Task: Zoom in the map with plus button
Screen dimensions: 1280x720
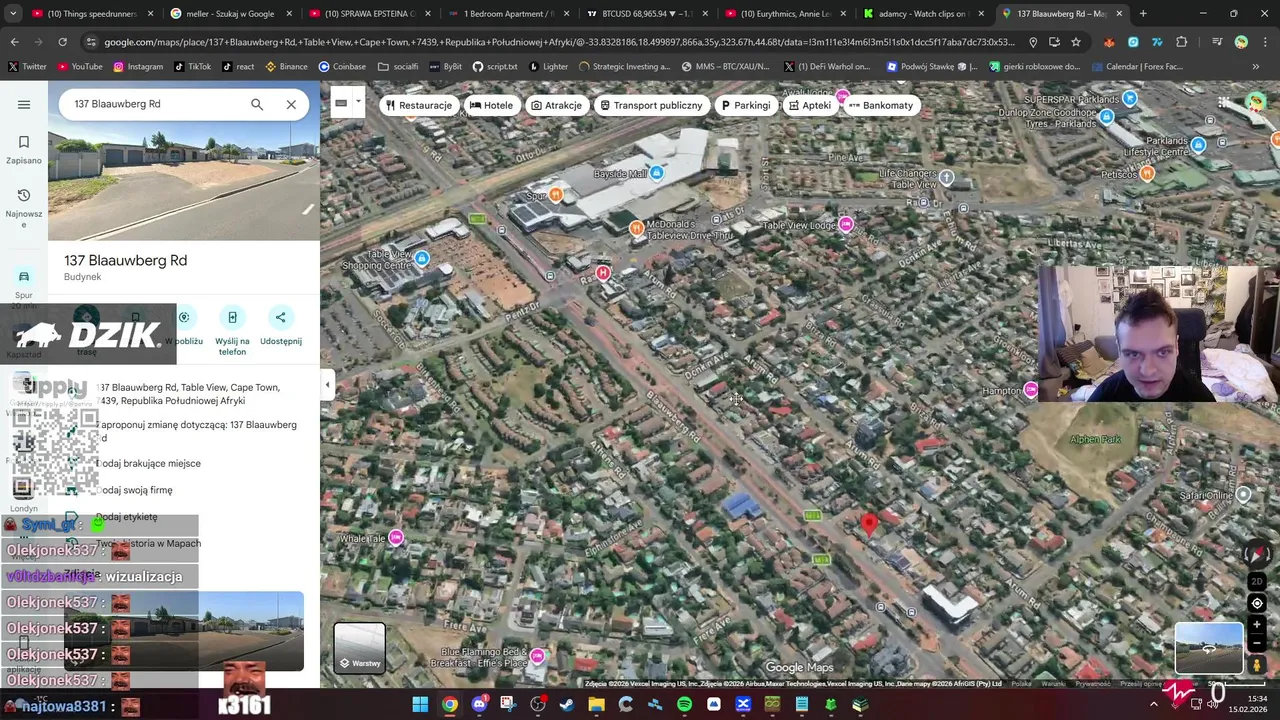Action: point(1257,625)
